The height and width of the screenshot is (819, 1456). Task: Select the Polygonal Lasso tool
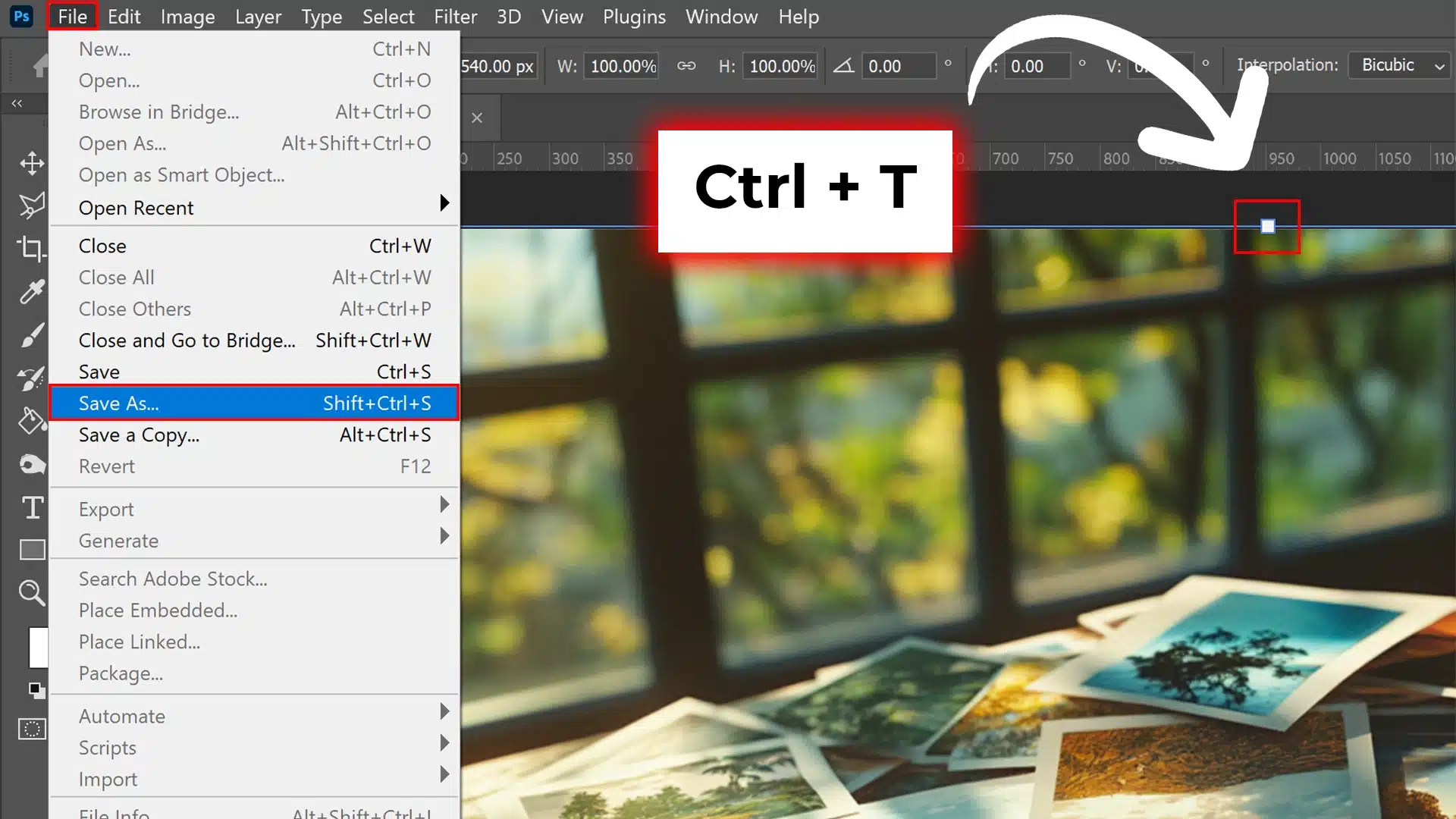(x=32, y=206)
